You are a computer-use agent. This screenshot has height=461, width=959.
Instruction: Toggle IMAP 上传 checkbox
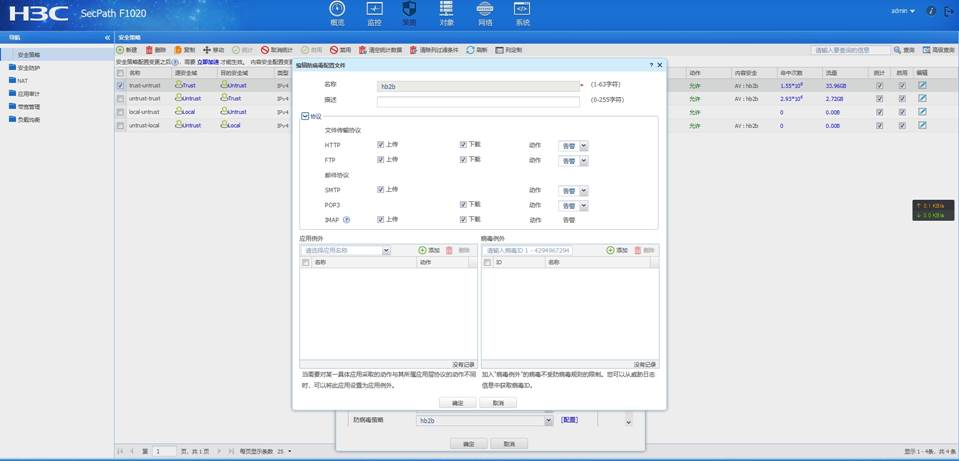click(x=380, y=219)
